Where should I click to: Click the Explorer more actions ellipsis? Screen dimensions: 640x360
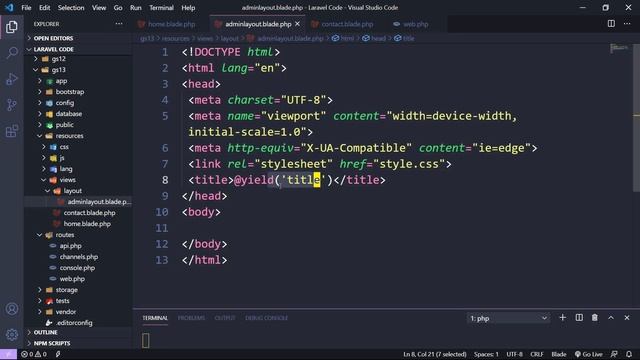(119, 24)
